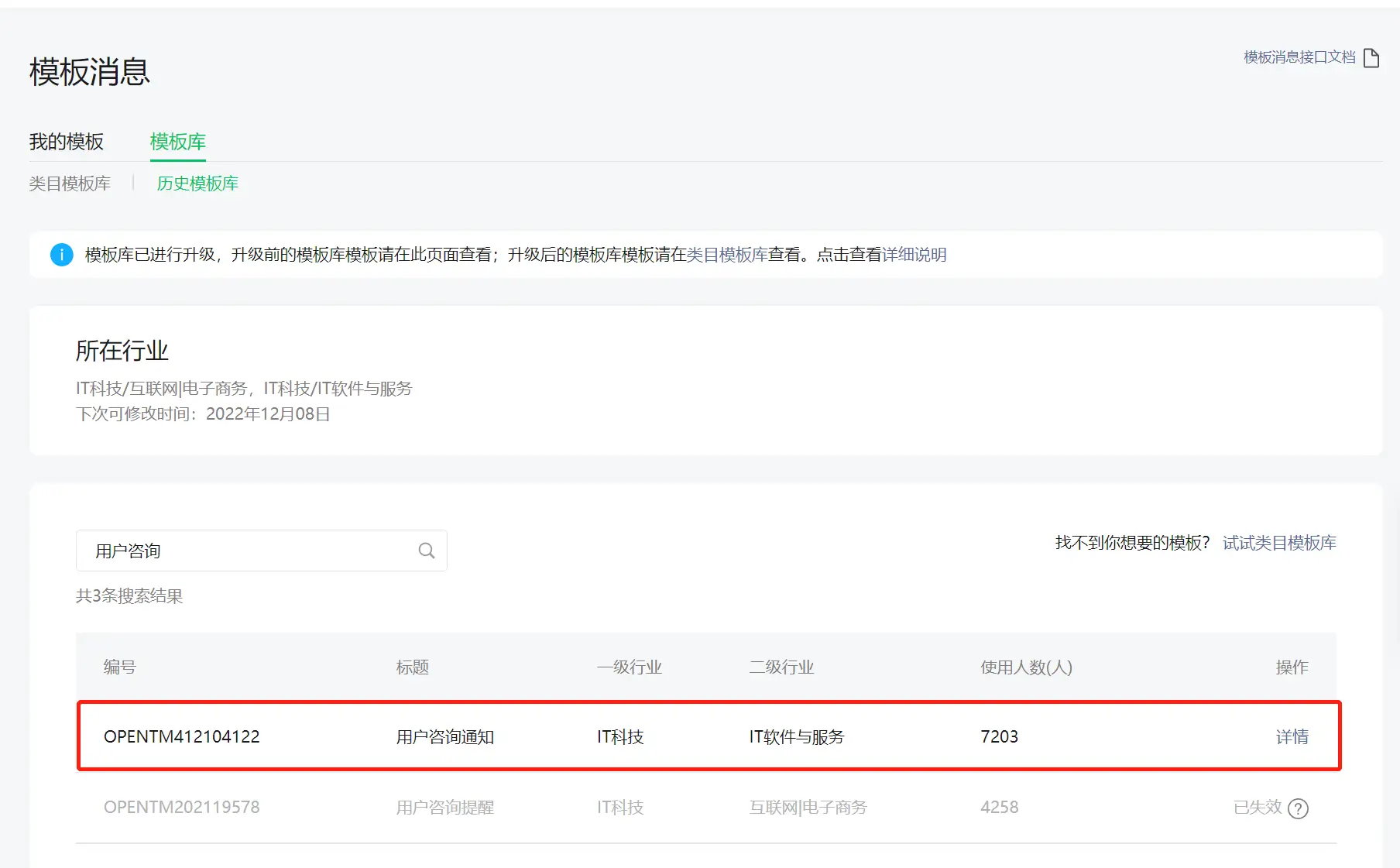Click inside the 用户咨询 search box

point(232,550)
